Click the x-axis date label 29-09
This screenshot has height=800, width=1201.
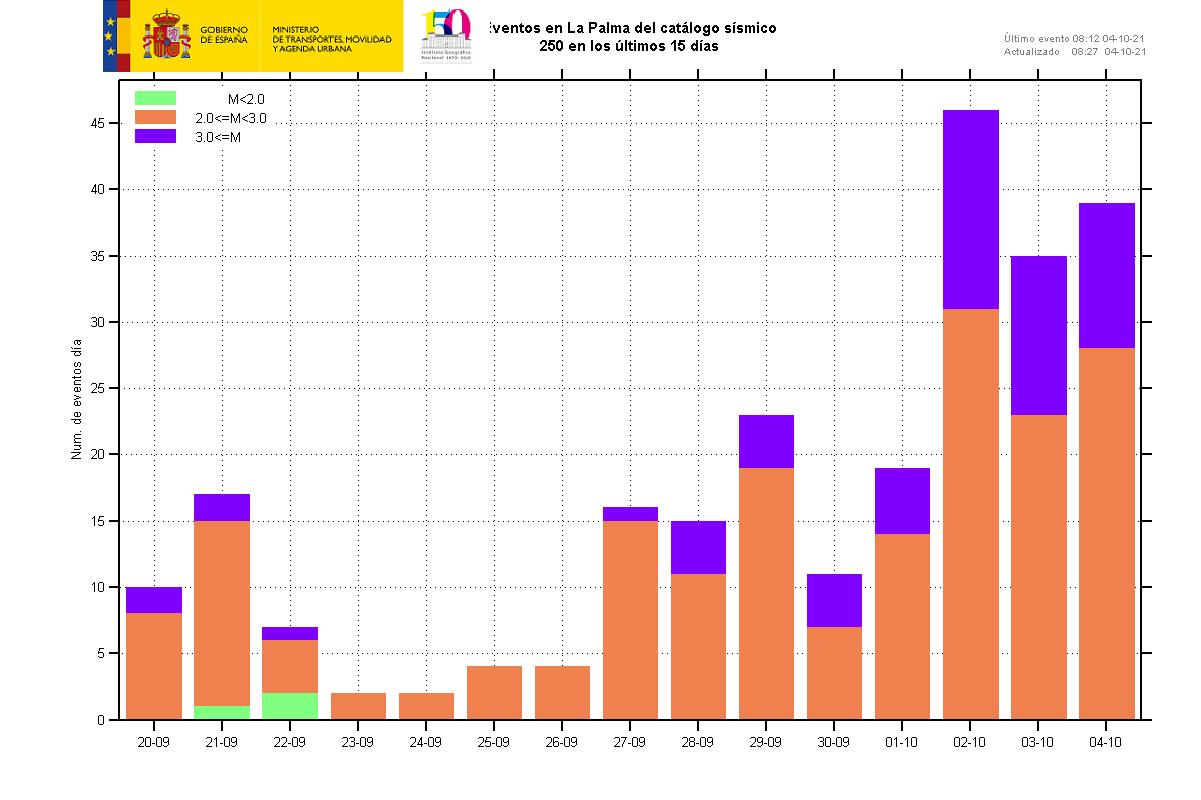[765, 743]
